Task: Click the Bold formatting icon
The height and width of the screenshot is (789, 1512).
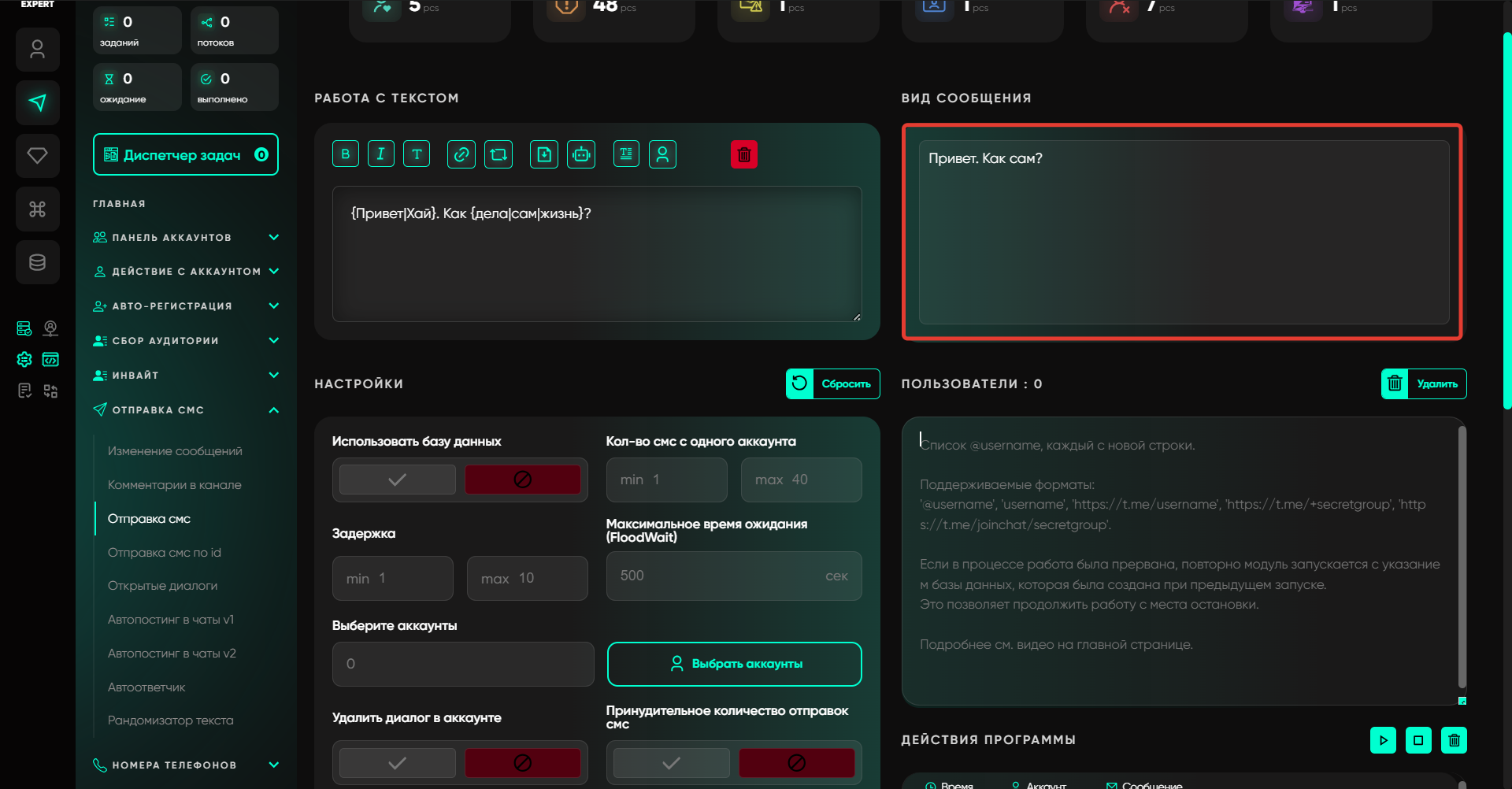Action: [x=345, y=154]
